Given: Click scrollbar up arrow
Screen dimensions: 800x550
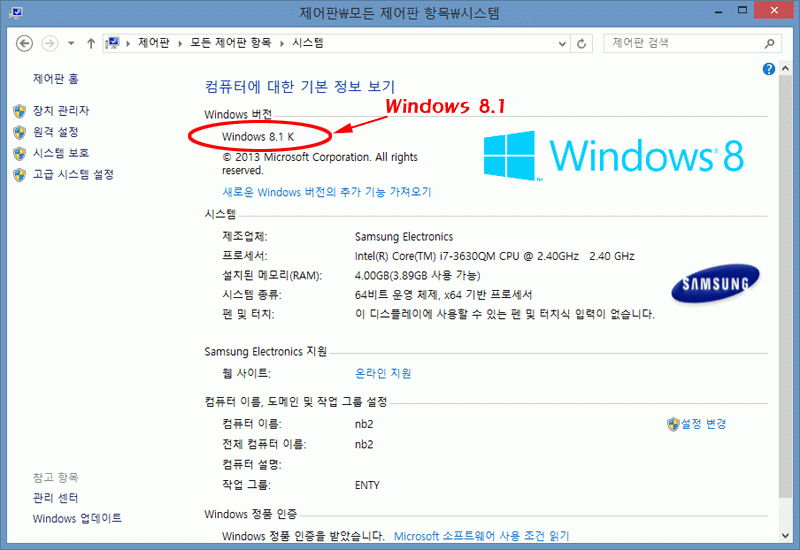Looking at the screenshot, I should coord(785,68).
